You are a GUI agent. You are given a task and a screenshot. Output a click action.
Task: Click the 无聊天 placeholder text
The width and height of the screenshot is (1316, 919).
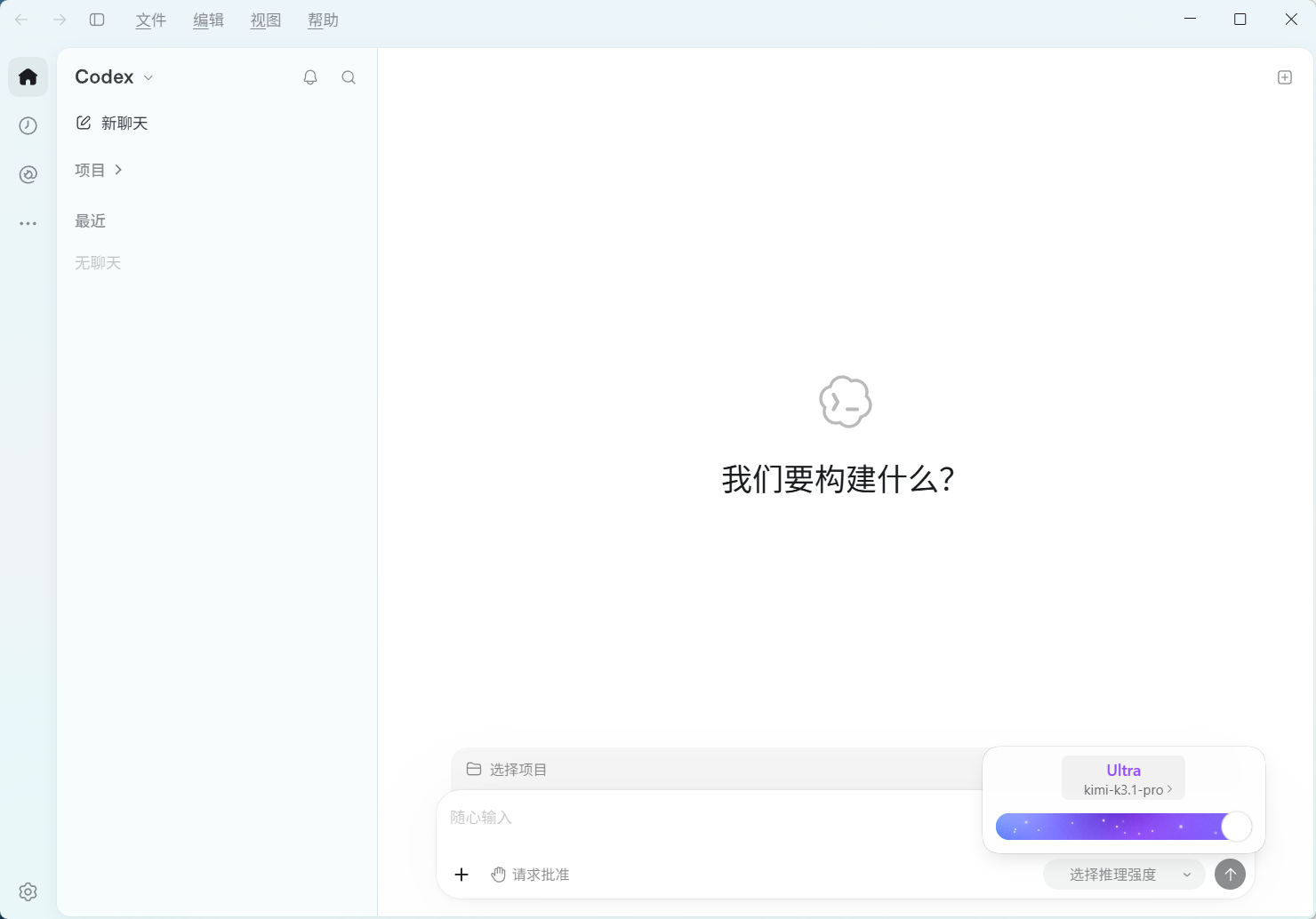pos(98,263)
